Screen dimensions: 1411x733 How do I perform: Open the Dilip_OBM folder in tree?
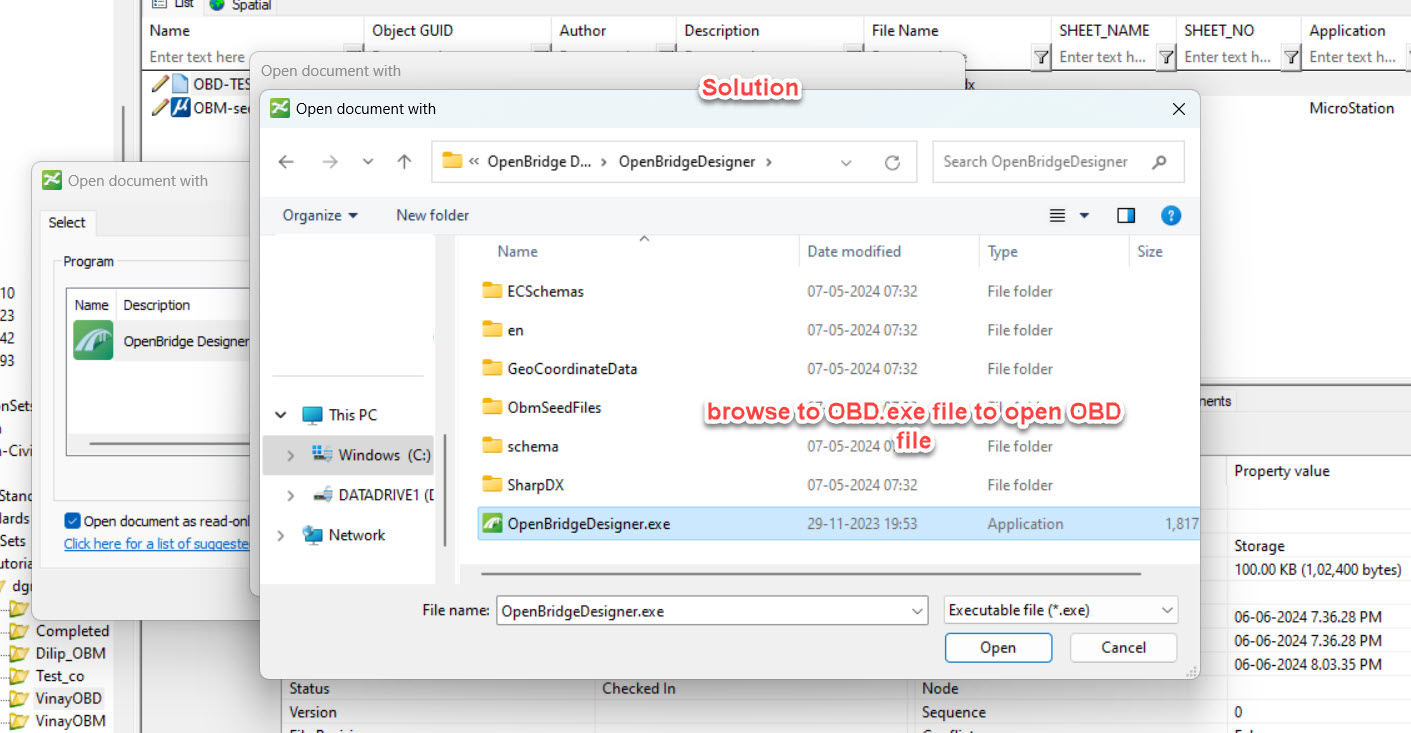[70, 654]
